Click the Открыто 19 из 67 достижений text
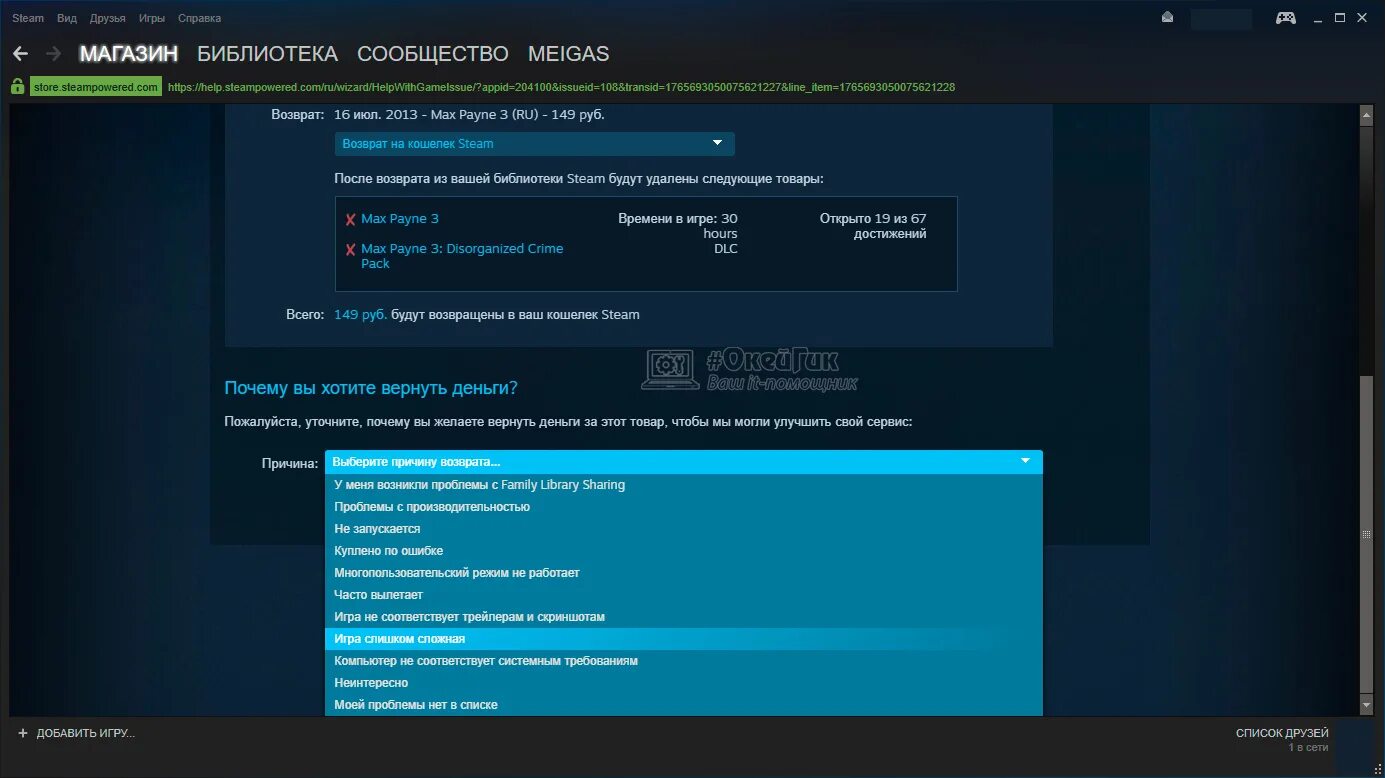The image size is (1385, 778). pos(872,226)
